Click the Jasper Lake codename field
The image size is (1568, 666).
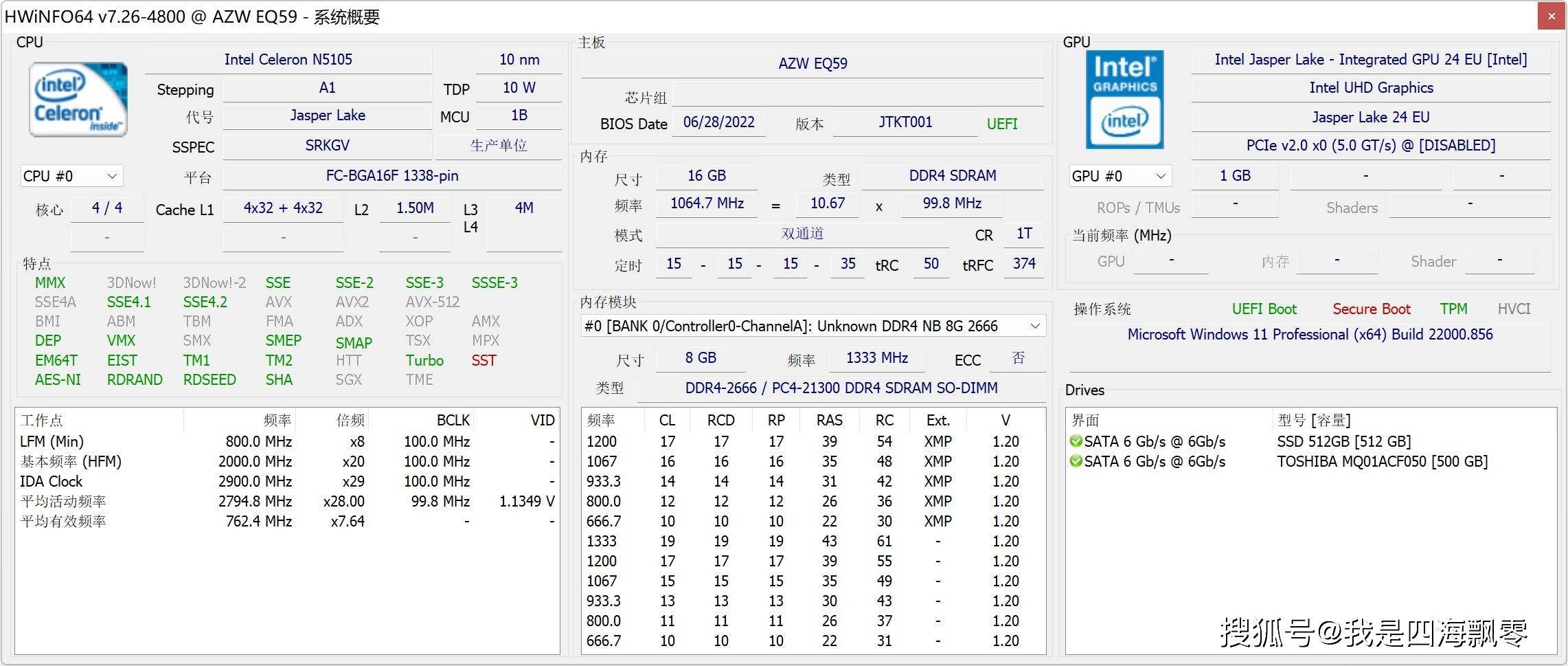(x=328, y=115)
